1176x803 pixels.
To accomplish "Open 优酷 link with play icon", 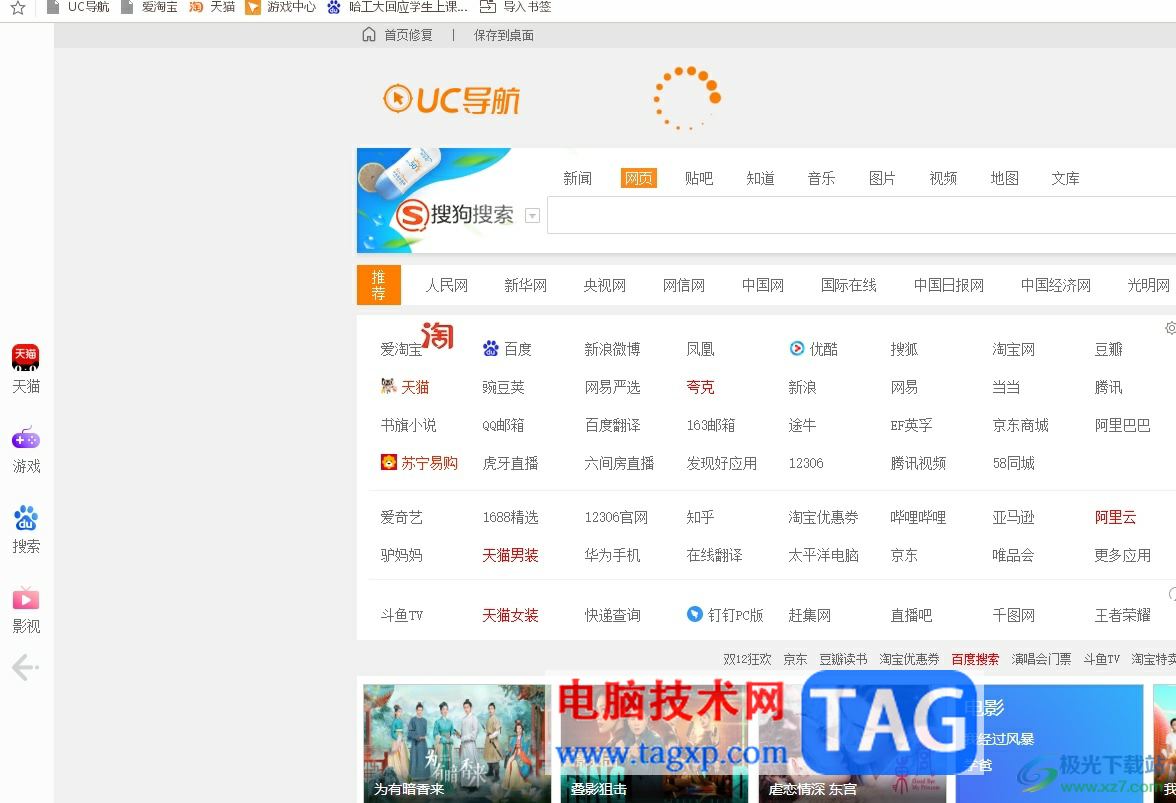I will coord(814,349).
